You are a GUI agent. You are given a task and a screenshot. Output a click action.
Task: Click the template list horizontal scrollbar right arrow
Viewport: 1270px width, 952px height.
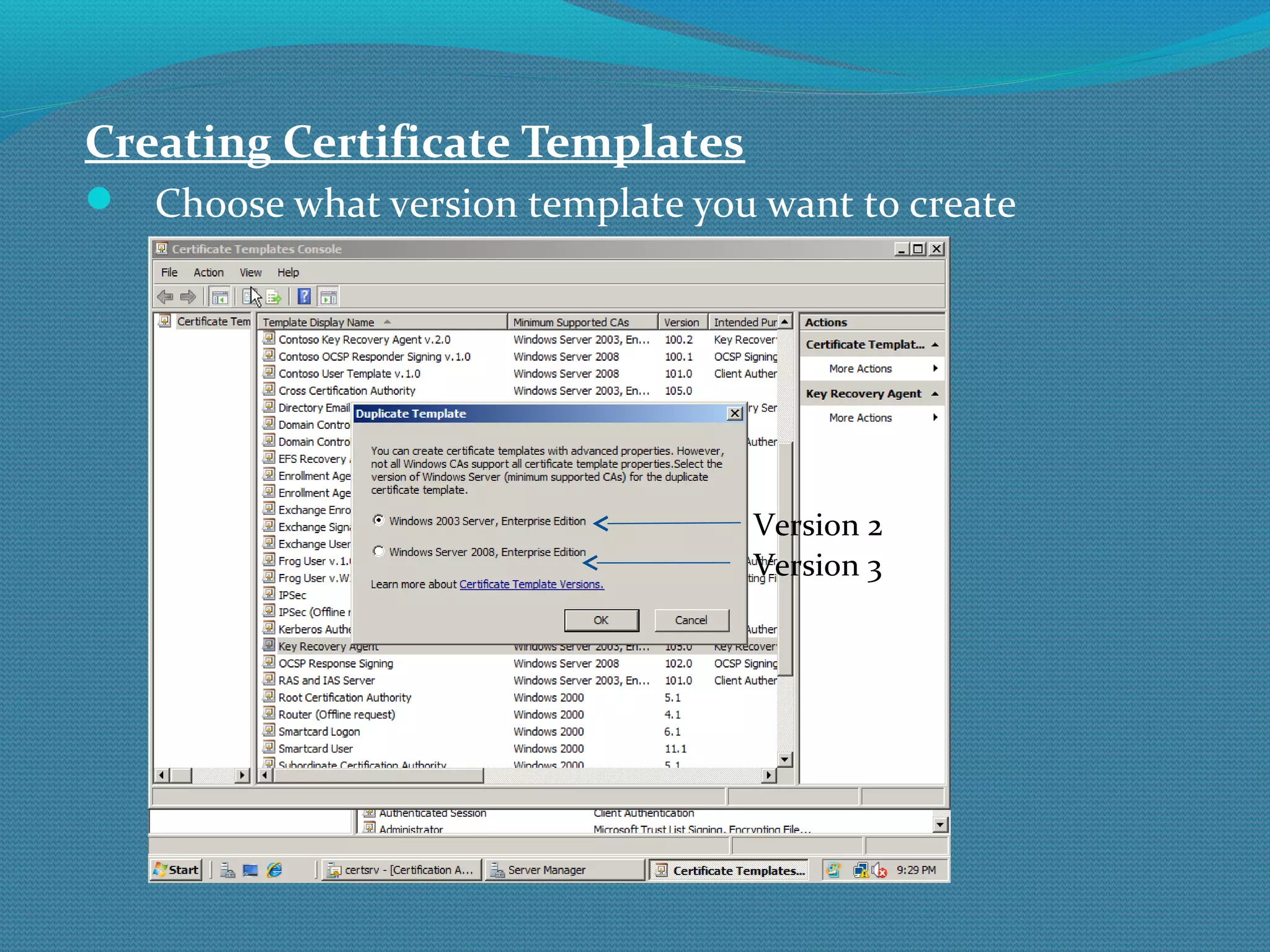pos(770,775)
